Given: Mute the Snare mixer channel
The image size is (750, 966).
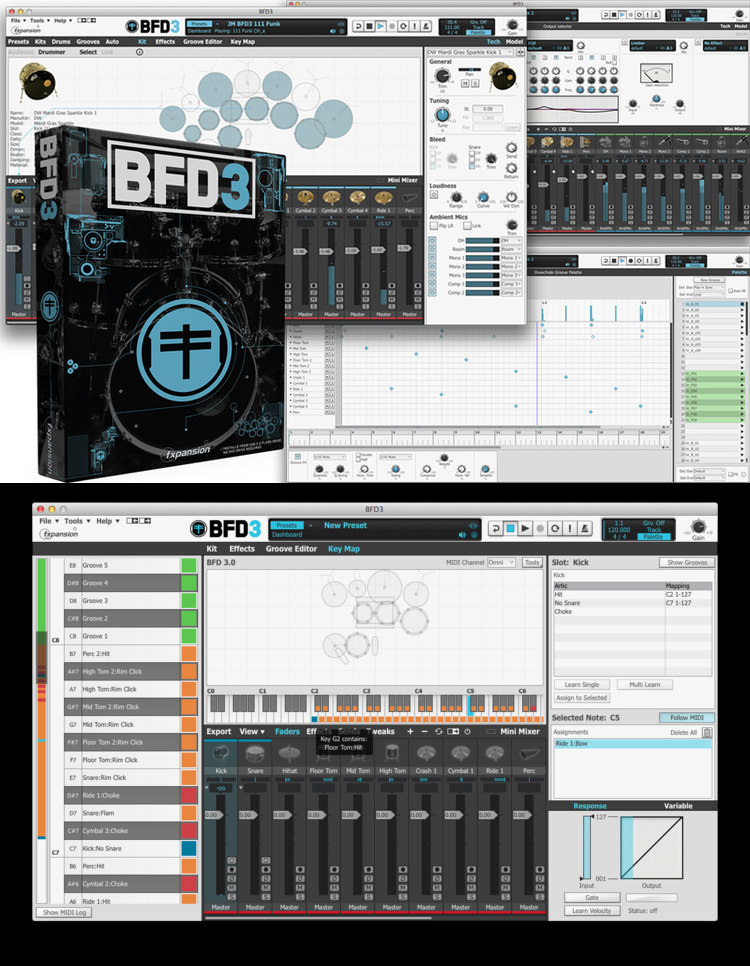Looking at the screenshot, I should (266, 887).
